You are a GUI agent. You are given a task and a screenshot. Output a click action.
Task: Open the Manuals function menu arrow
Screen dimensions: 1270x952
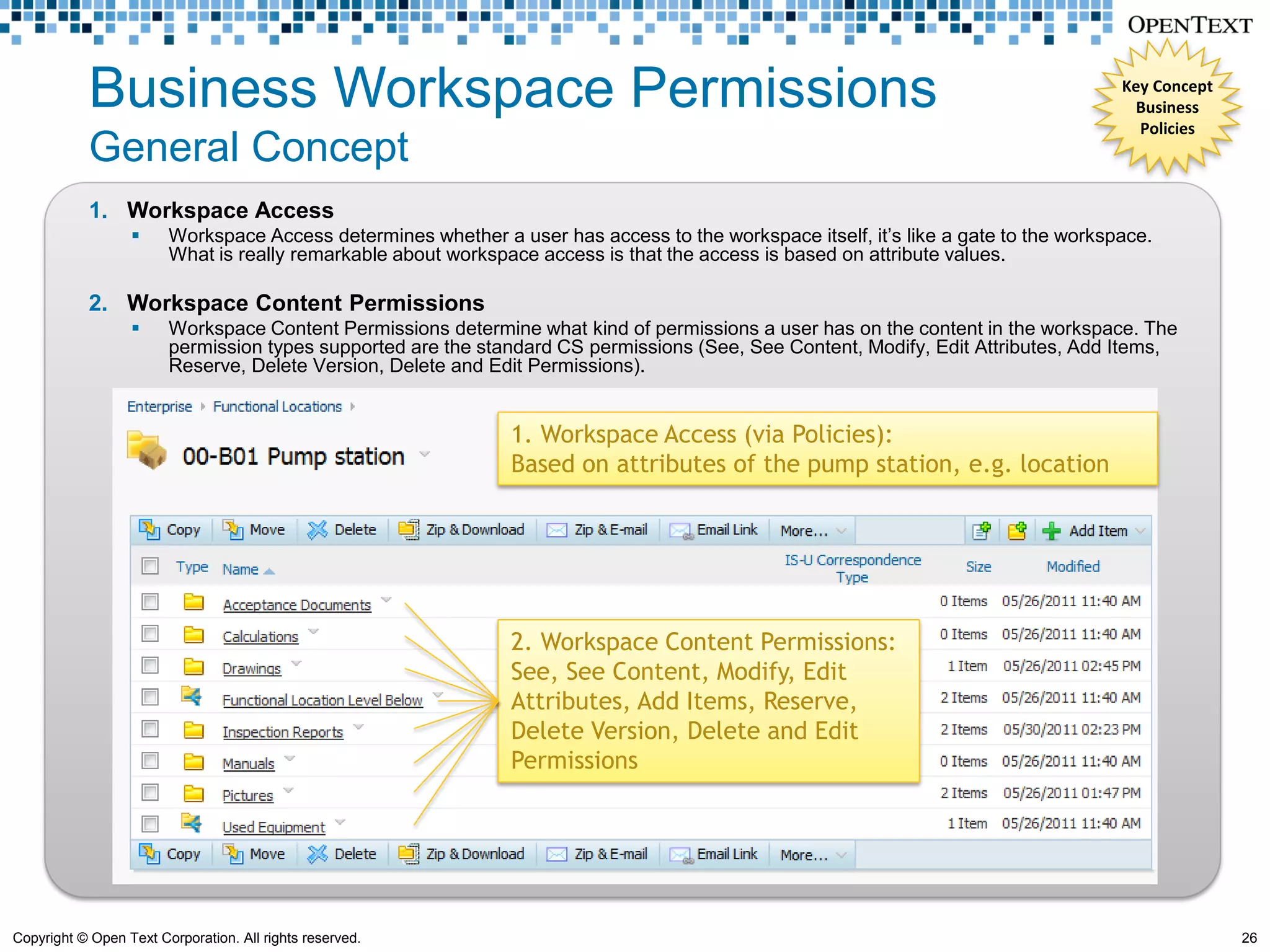290,758
